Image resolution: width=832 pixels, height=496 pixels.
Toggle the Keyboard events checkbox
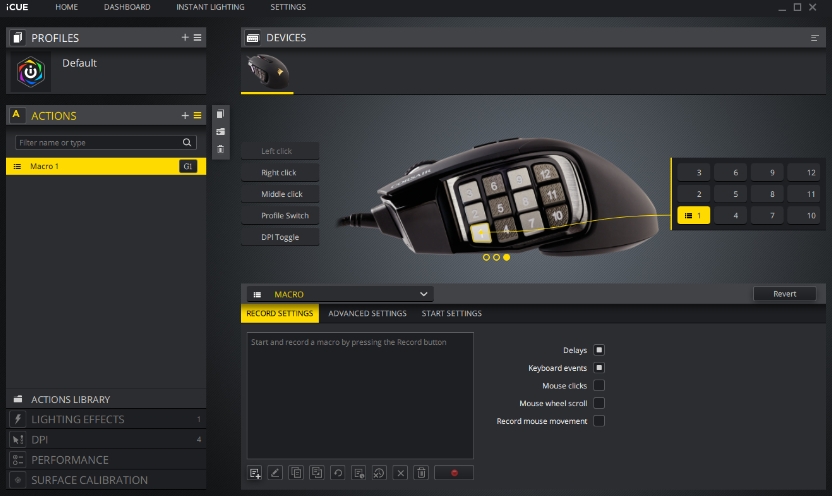pos(599,368)
